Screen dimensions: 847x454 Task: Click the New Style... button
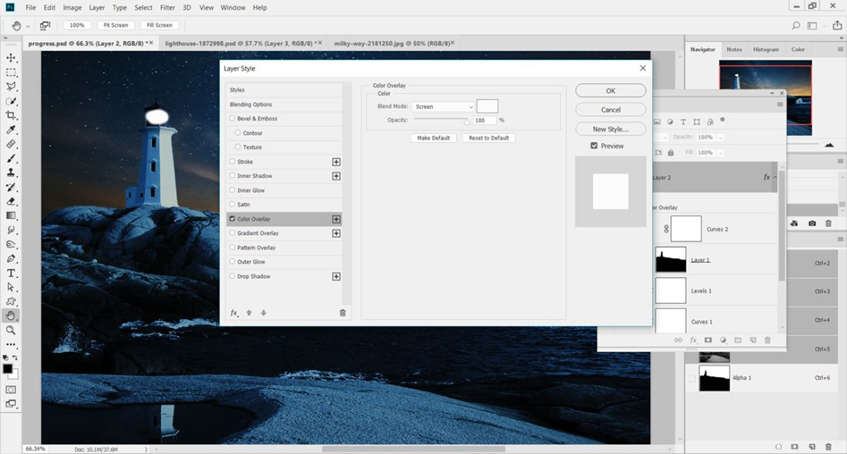610,129
